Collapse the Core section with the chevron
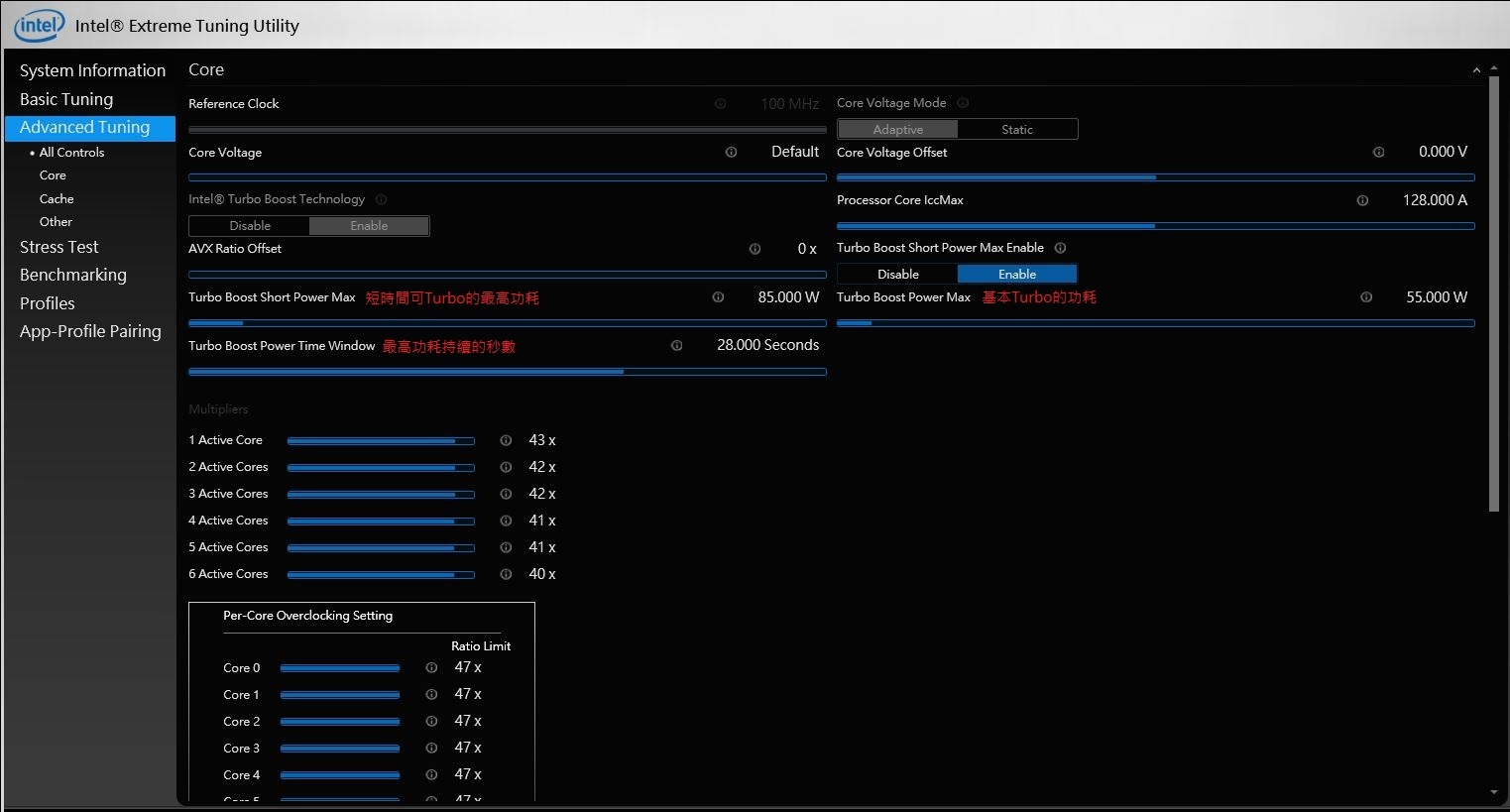The image size is (1510, 812). coord(1476,70)
